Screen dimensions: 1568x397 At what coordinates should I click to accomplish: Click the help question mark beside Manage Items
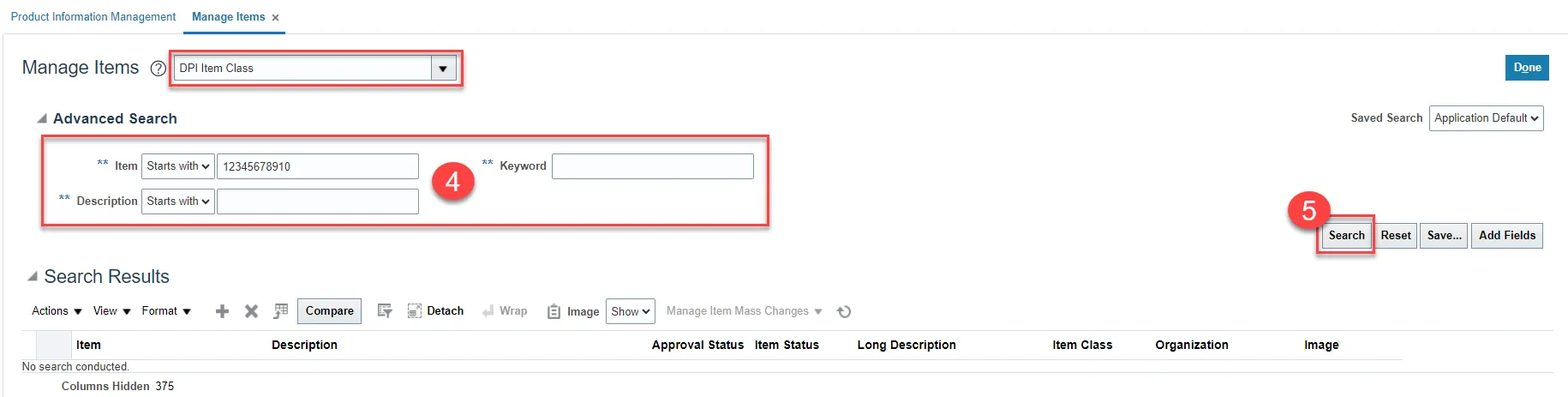pos(158,69)
